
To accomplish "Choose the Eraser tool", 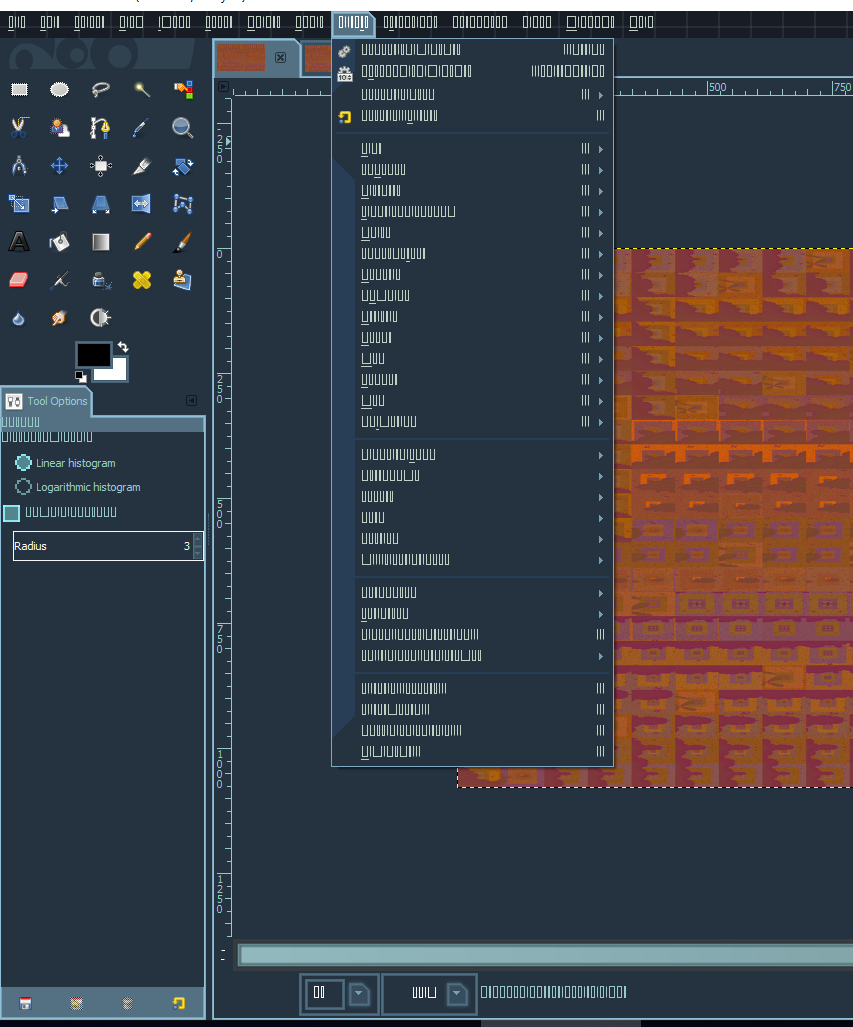I will click(19, 279).
